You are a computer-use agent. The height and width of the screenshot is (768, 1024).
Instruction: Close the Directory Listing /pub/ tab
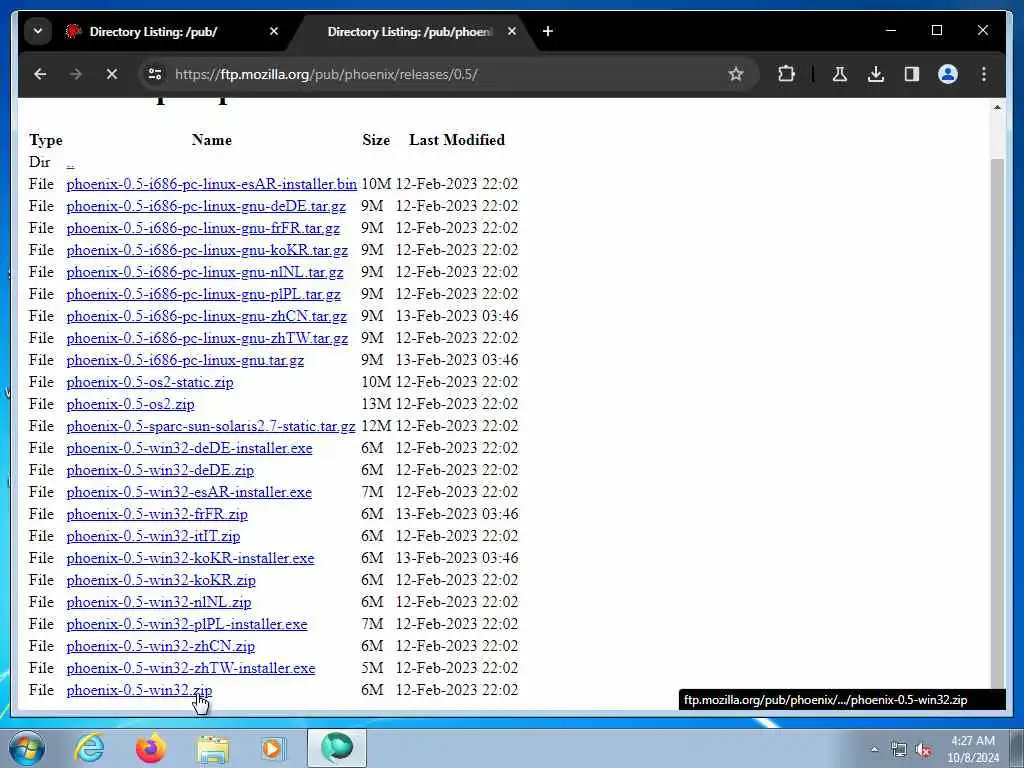coord(274,31)
